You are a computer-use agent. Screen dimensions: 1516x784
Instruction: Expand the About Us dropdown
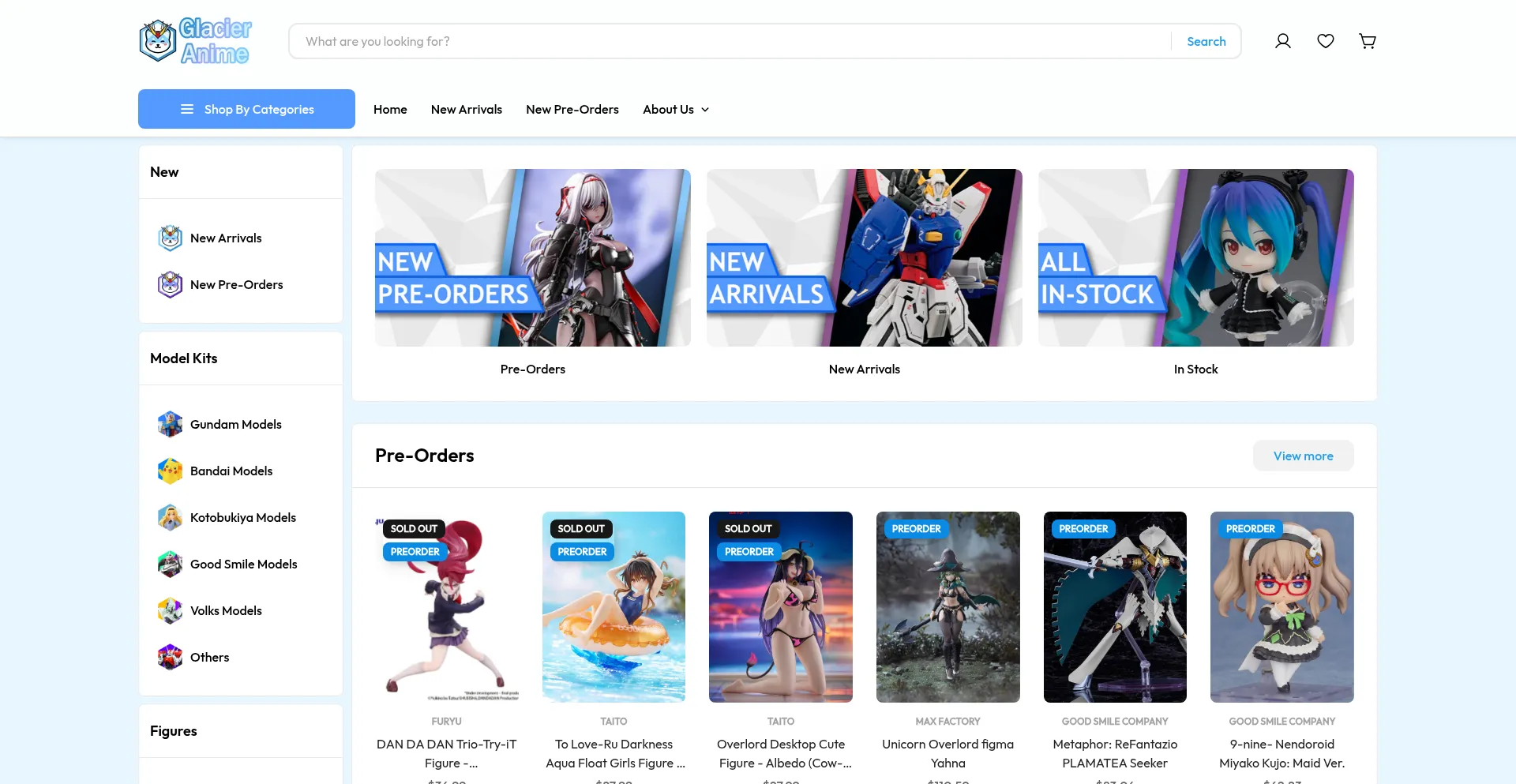(x=675, y=109)
